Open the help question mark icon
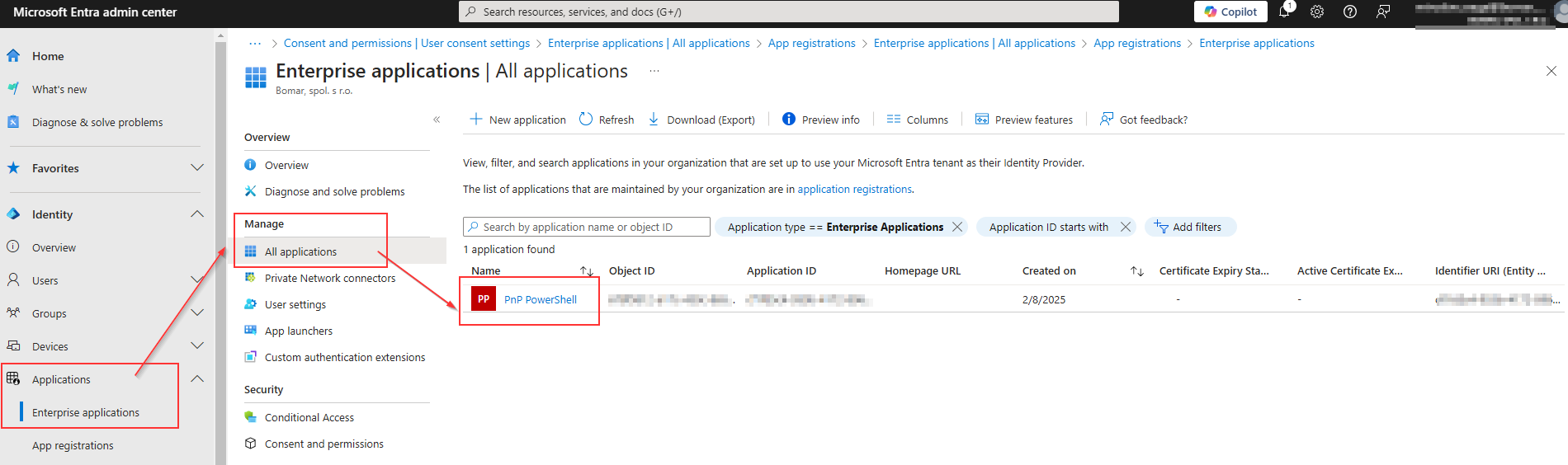 [1350, 12]
